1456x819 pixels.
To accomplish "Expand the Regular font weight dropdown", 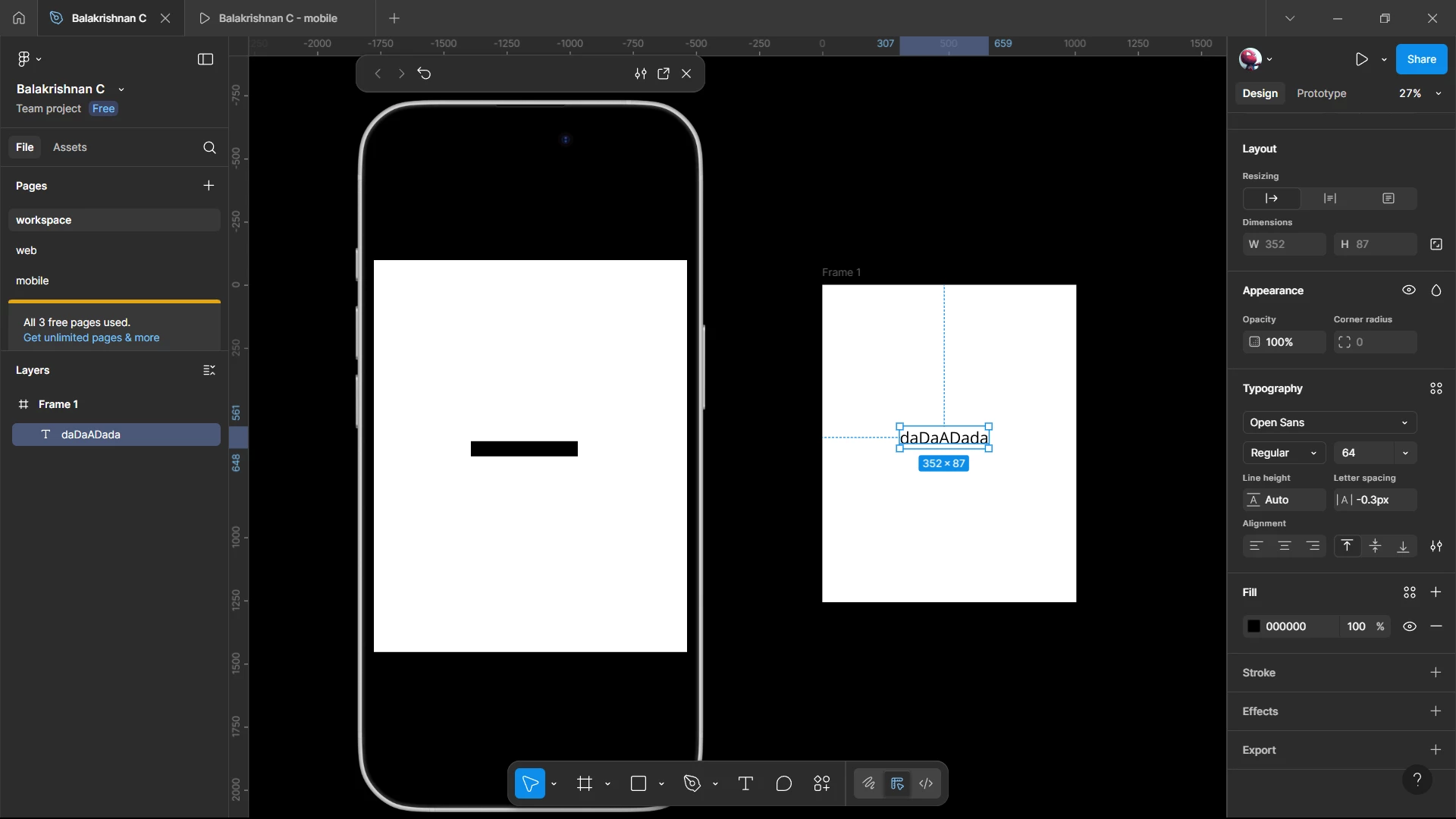I will (1283, 453).
